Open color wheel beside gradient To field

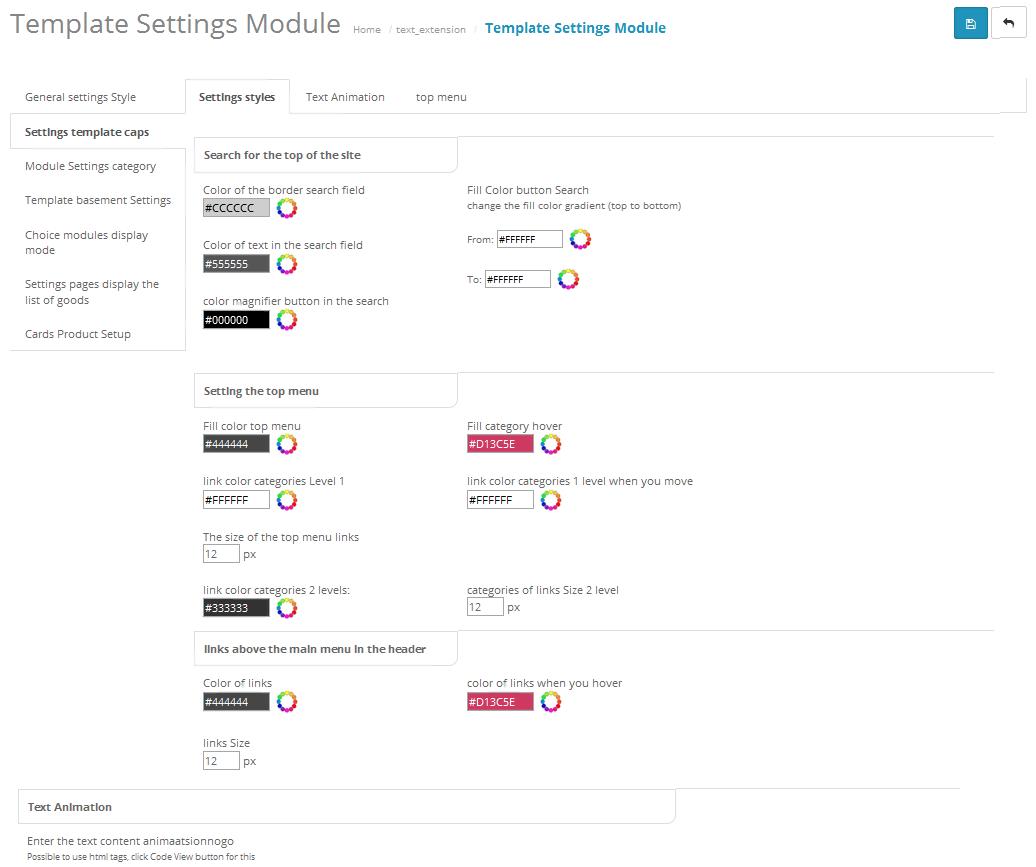click(568, 280)
